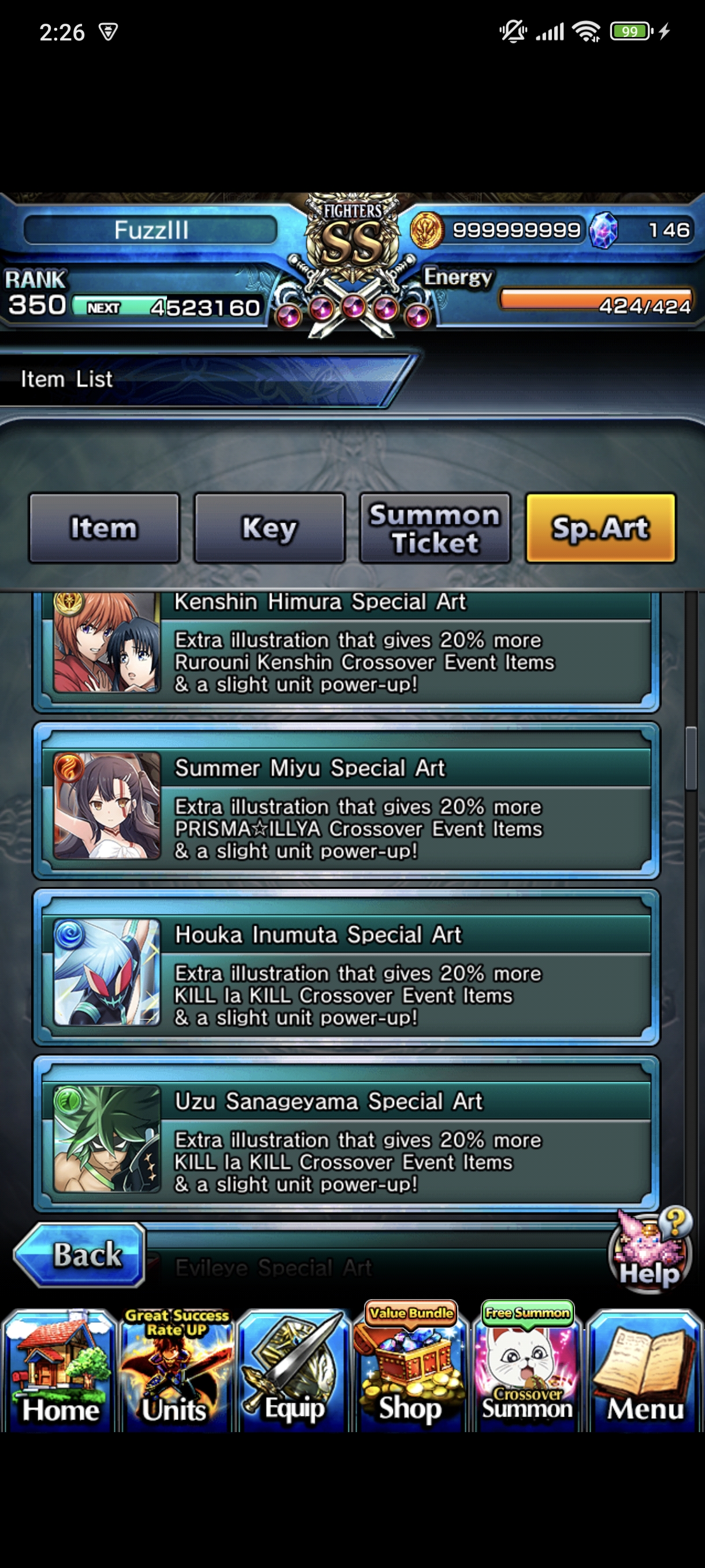Switch to the Key tab
705x1568 pixels.
[269, 528]
